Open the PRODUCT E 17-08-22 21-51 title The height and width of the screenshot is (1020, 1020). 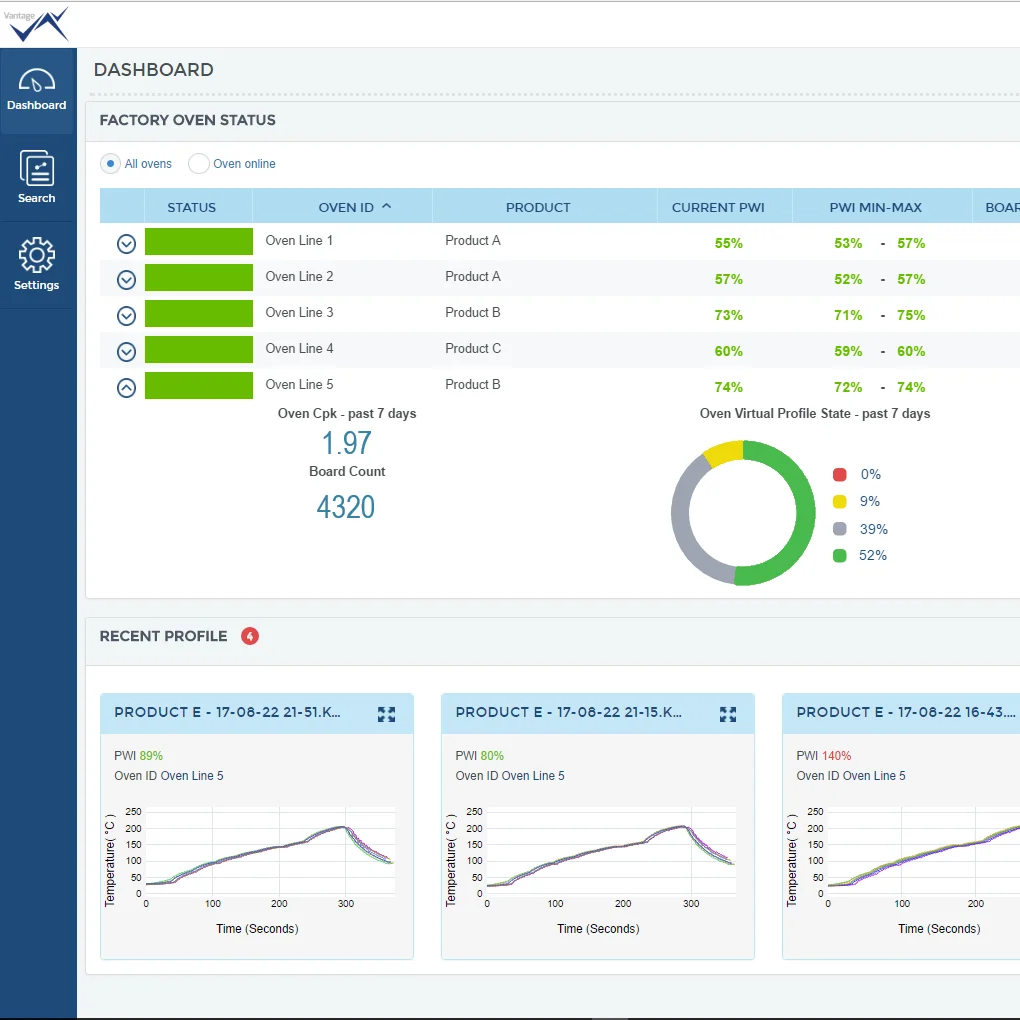227,712
